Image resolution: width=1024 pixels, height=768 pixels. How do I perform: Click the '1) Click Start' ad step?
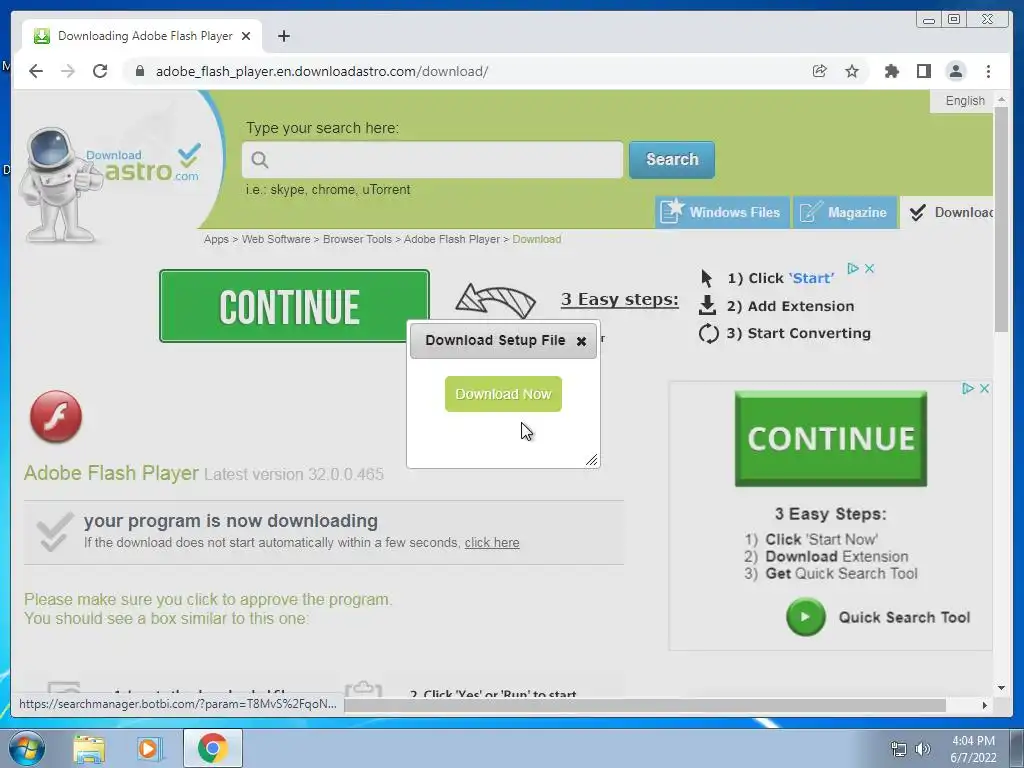tap(780, 278)
